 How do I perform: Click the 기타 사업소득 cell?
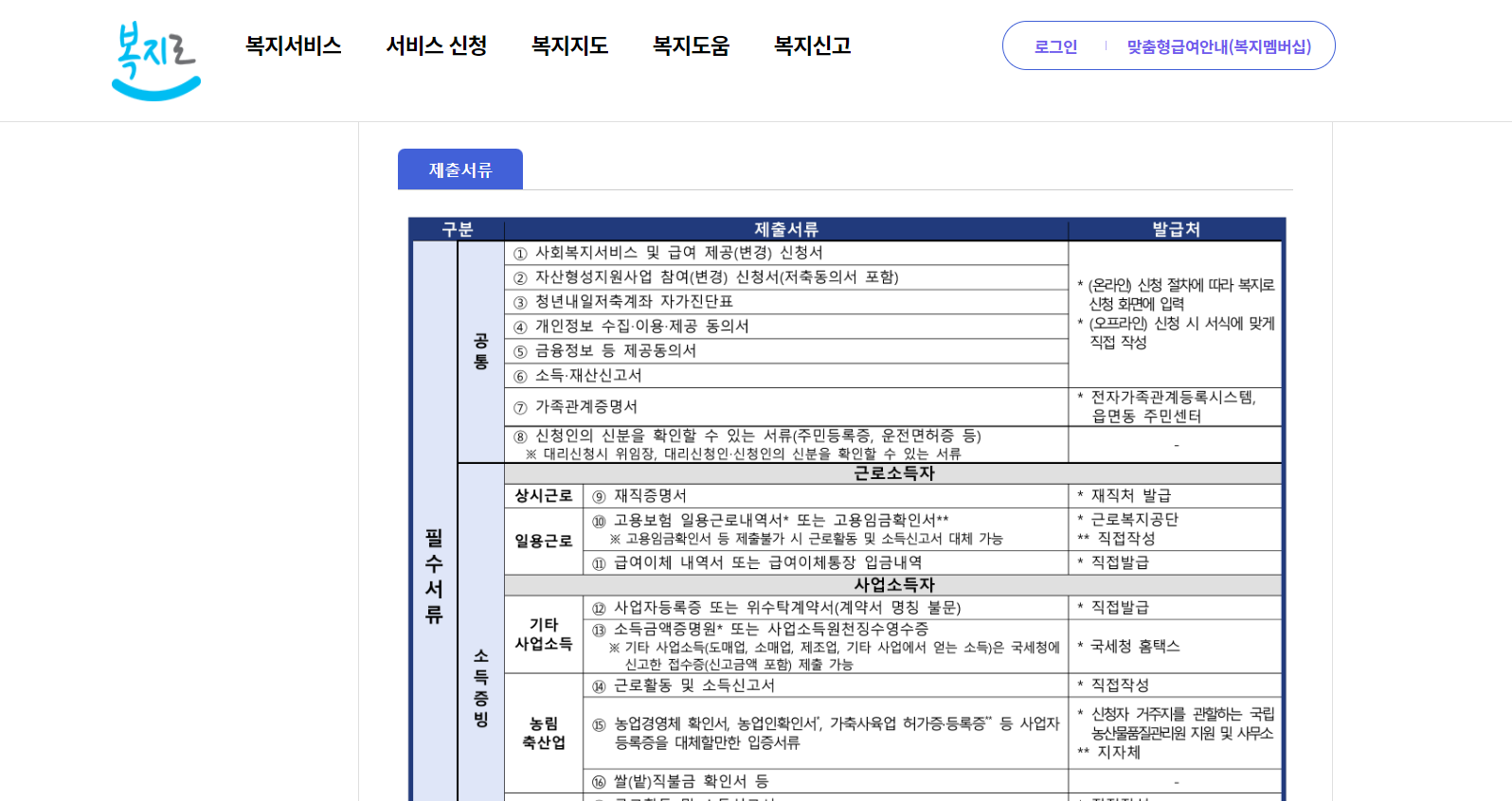tap(544, 634)
